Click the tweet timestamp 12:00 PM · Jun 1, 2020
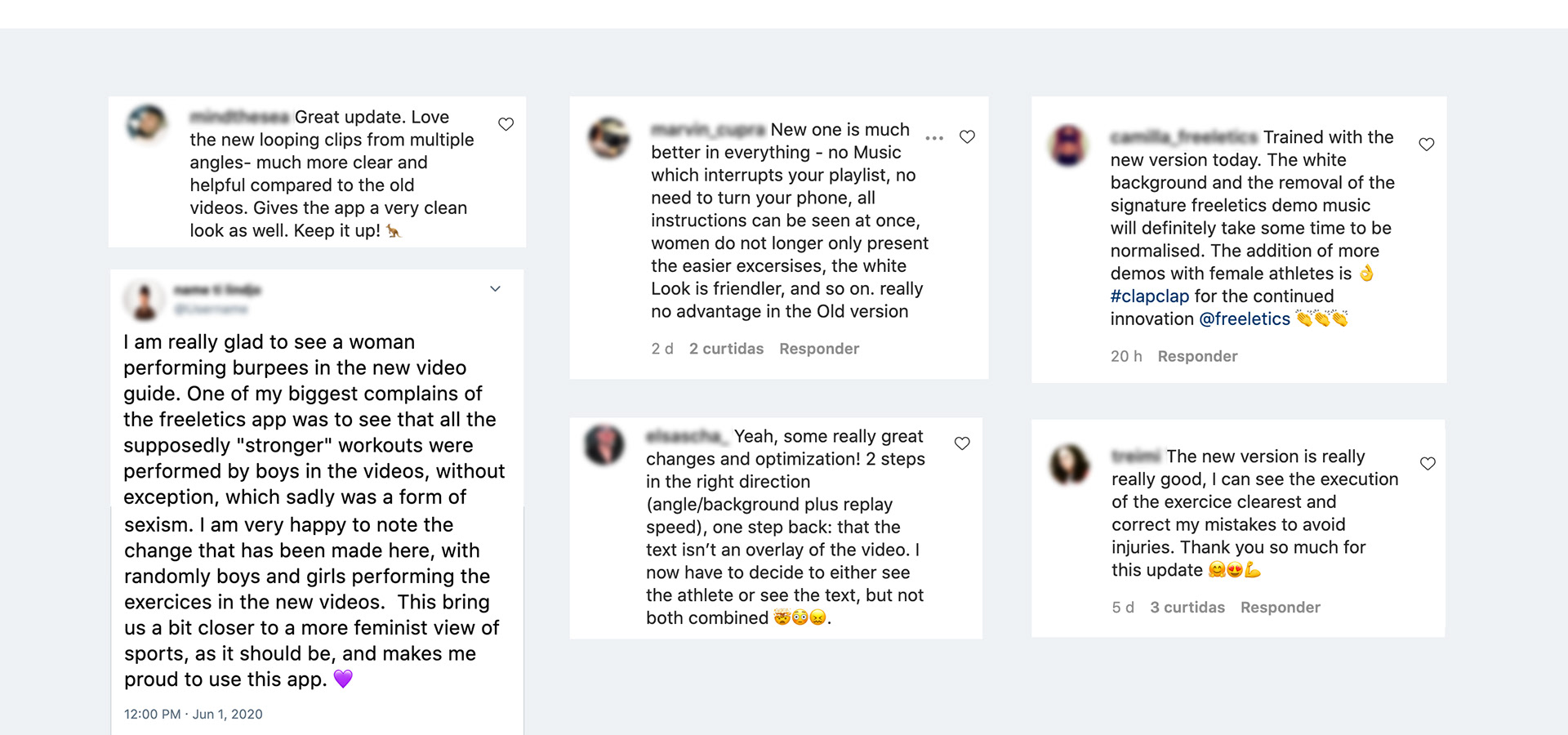This screenshot has width=1568, height=735. pos(194,714)
